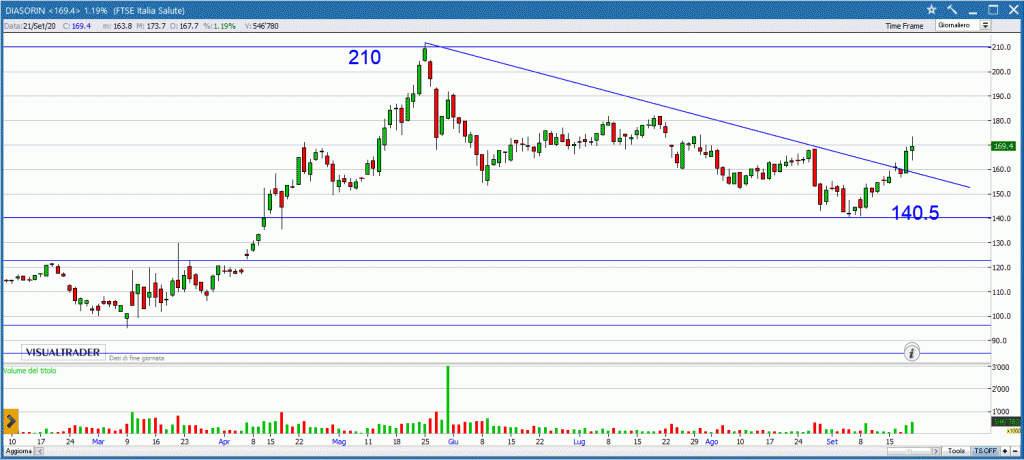Click the 100.0 price axis label
The height and width of the screenshot is (460, 1024).
[1003, 316]
